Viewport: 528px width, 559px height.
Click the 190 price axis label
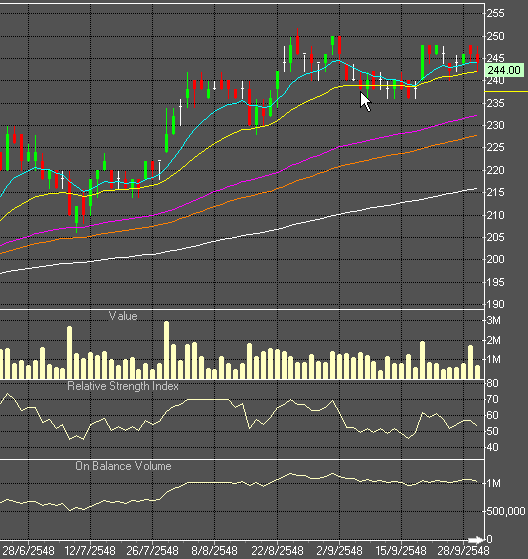click(496, 304)
